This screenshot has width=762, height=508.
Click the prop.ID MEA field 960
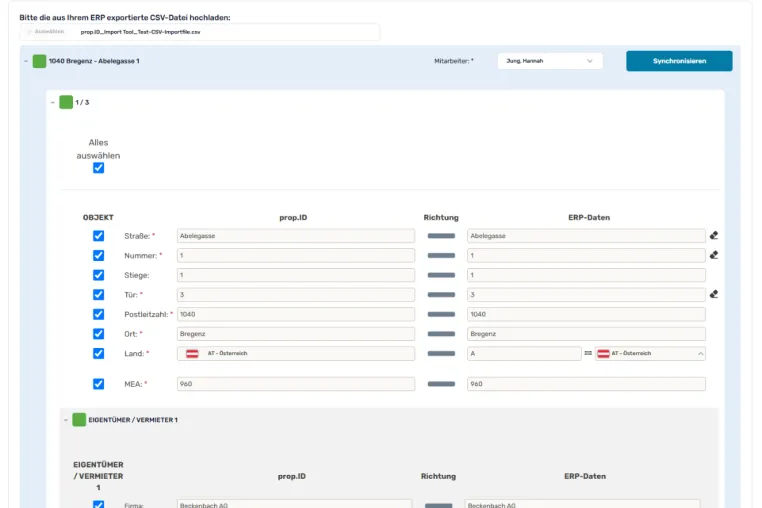[x=296, y=384]
